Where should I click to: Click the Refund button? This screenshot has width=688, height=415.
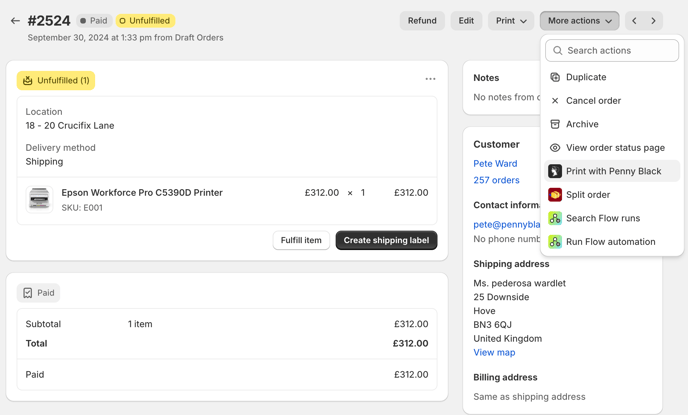click(x=422, y=21)
